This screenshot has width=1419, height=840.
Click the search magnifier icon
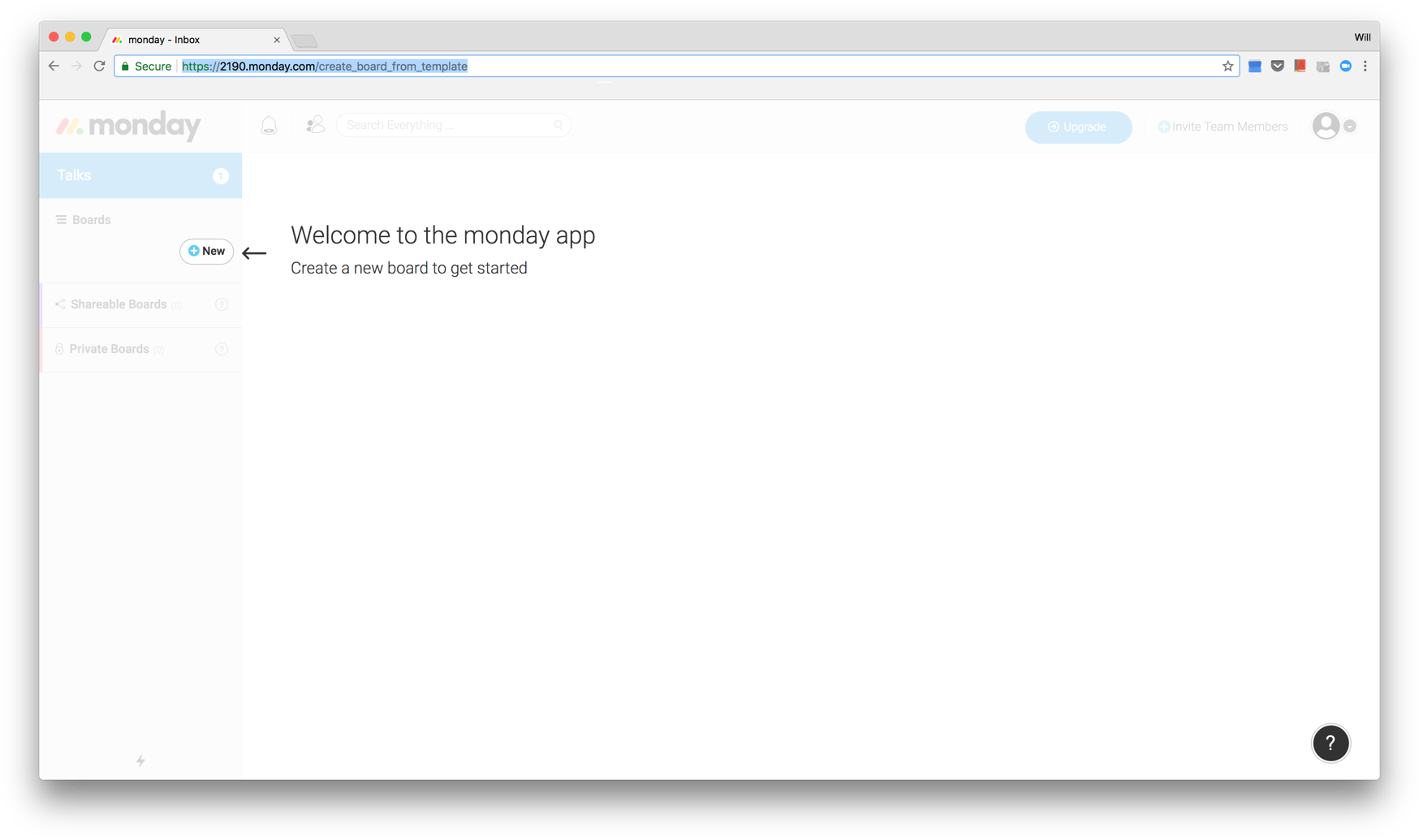pyautogui.click(x=559, y=125)
